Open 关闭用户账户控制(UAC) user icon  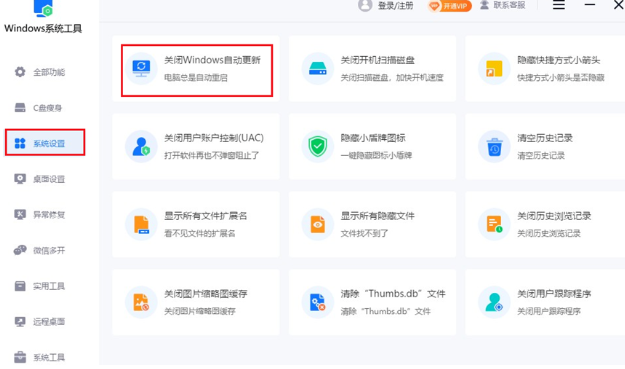click(x=141, y=146)
